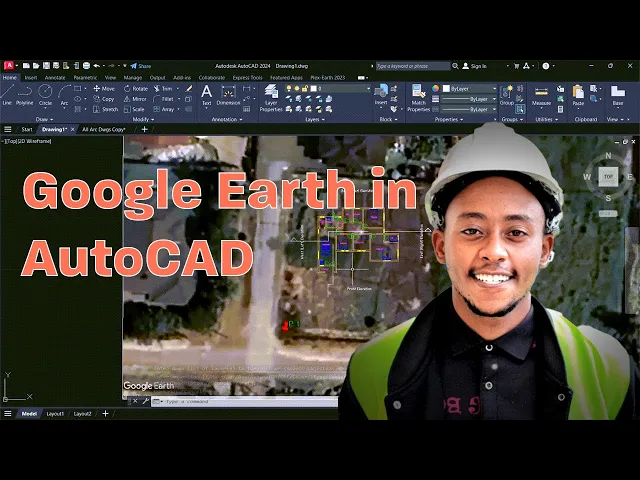Click the Insert block icon
Screen dimensions: 640x480
tap(381, 96)
